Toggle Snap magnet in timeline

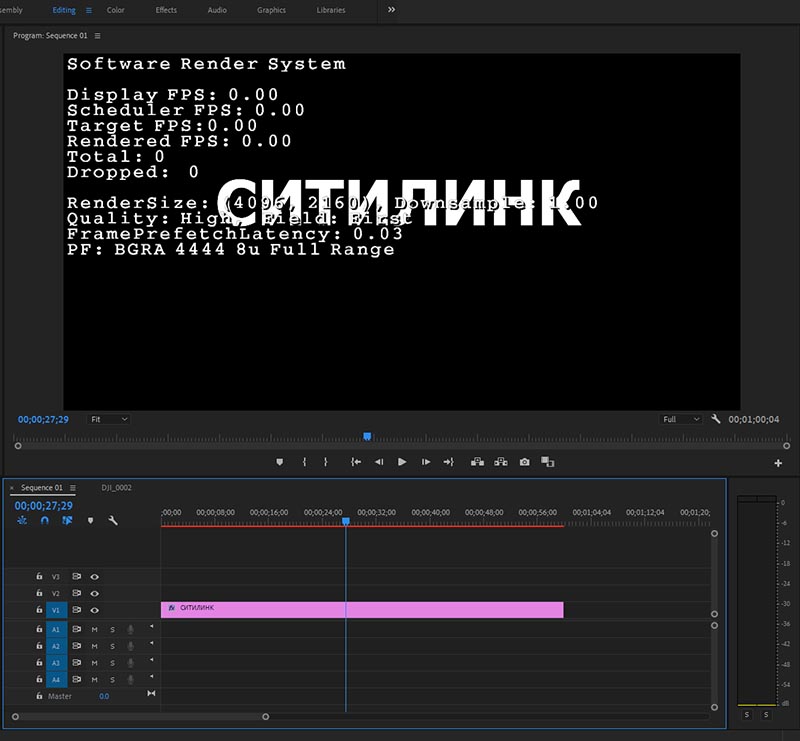pyautogui.click(x=45, y=521)
